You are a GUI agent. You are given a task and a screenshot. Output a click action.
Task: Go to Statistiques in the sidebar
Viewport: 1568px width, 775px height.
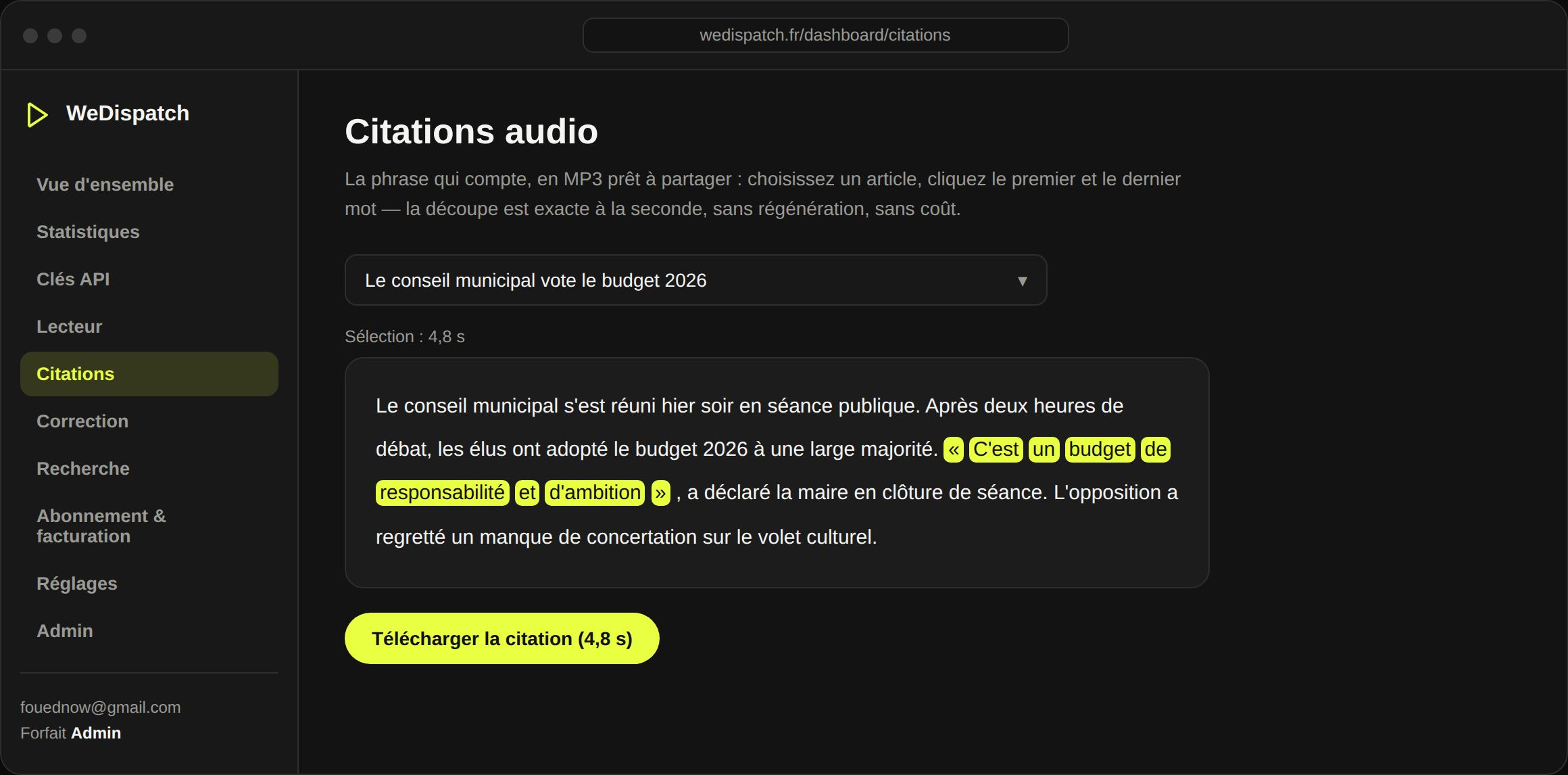(x=149, y=232)
